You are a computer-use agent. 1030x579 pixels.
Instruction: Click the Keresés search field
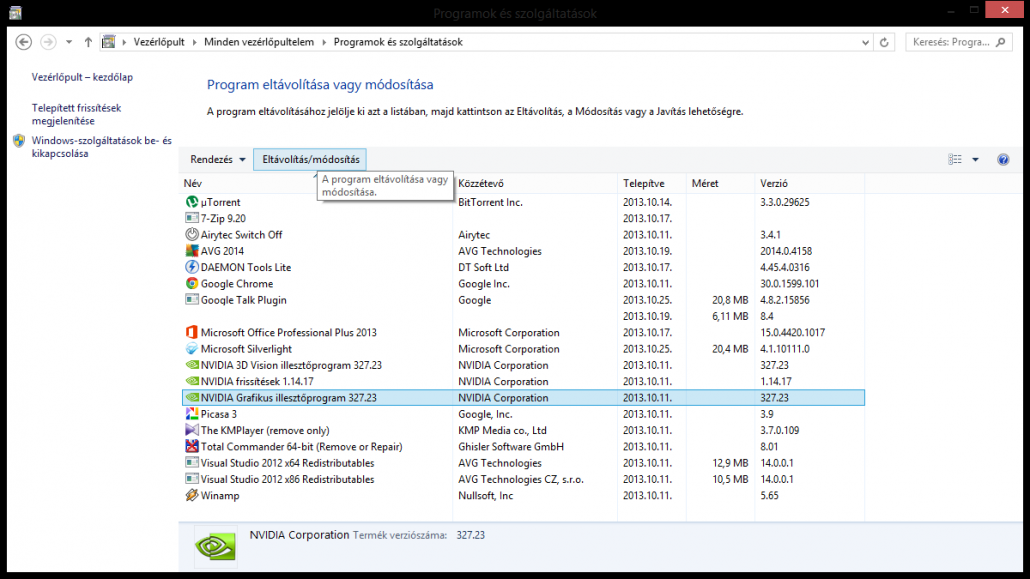pos(958,42)
